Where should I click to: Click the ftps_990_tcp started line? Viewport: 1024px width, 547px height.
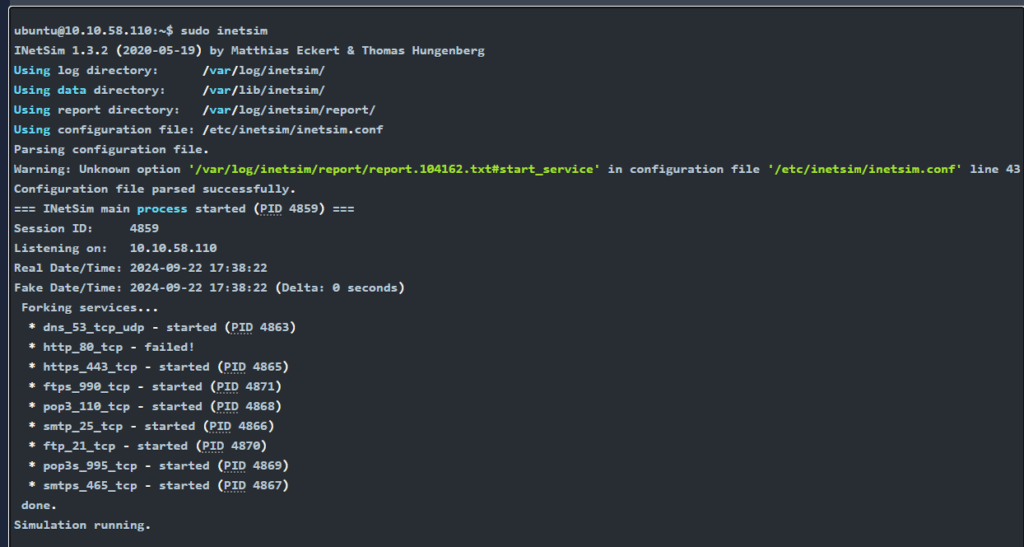coord(155,386)
